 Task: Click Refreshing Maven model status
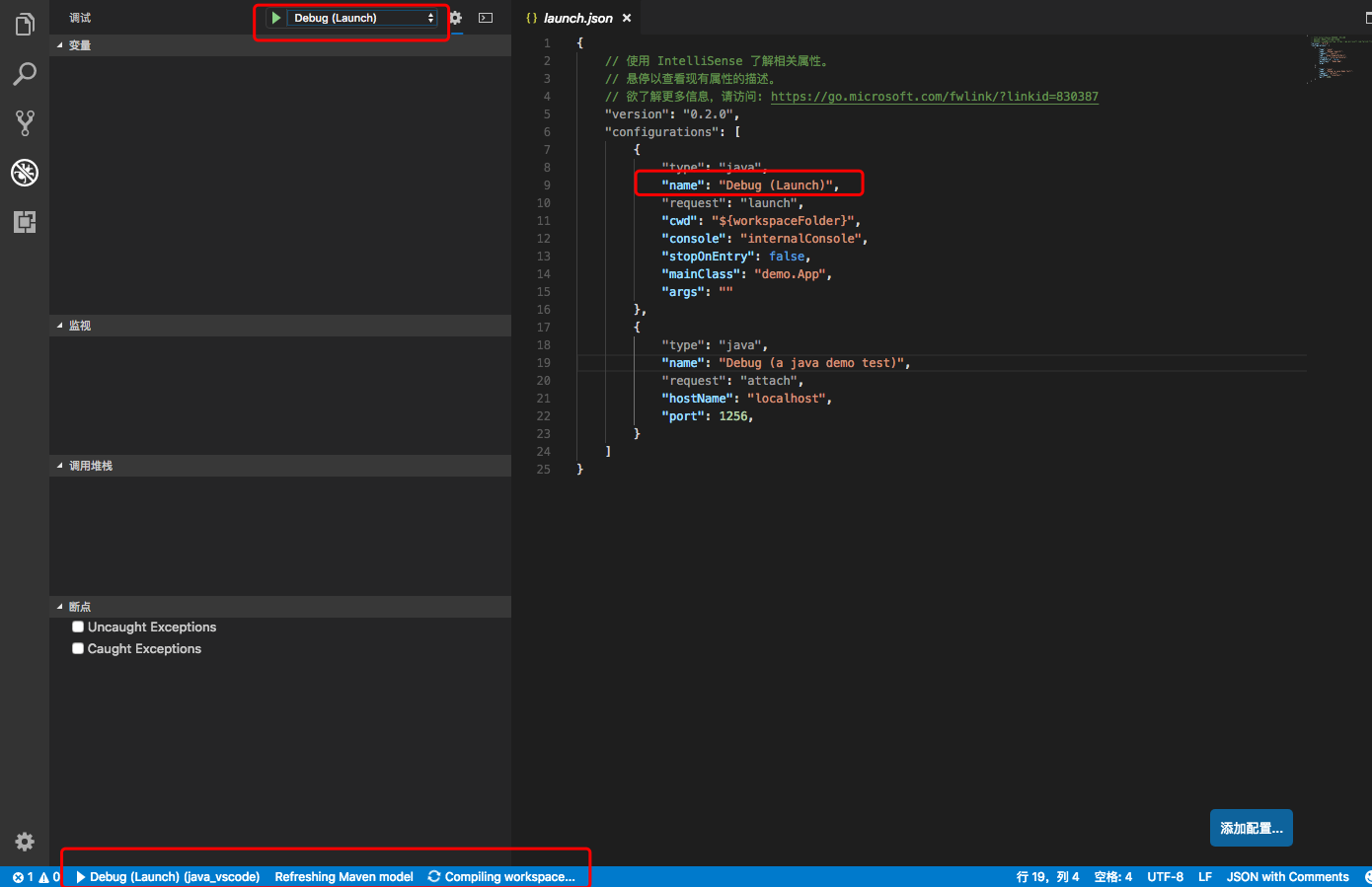tap(343, 877)
